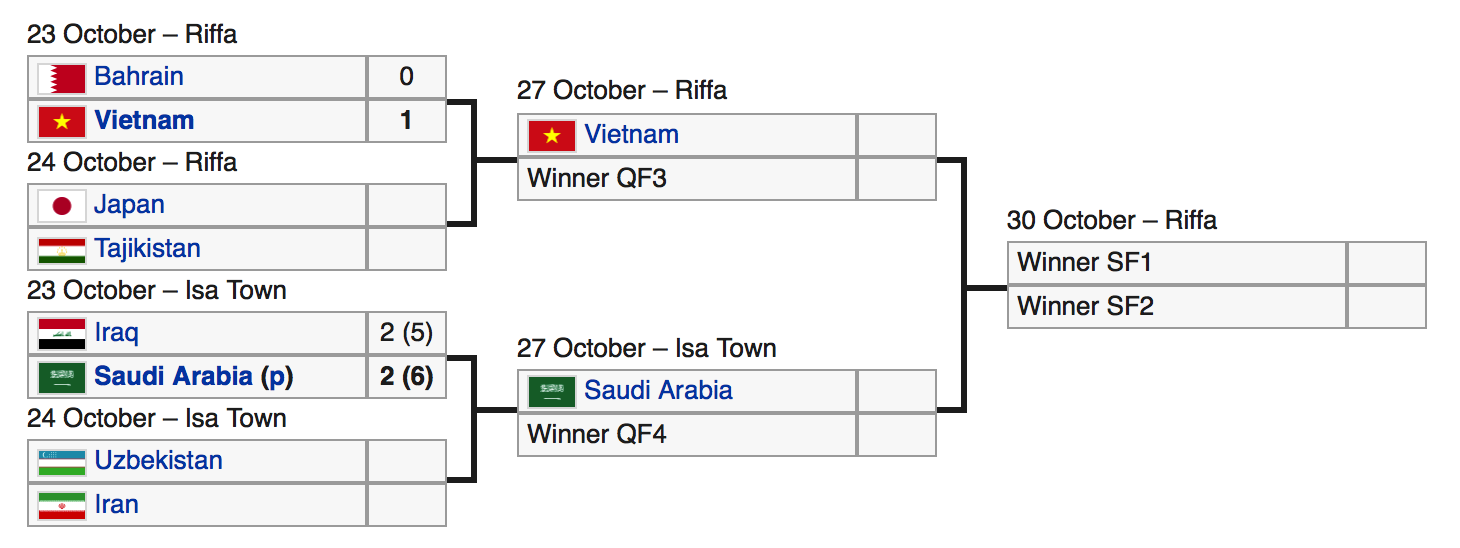Viewport: 1460px width, 548px height.
Task: Click Vietnam flag in the semifinal box
Action: [551, 135]
